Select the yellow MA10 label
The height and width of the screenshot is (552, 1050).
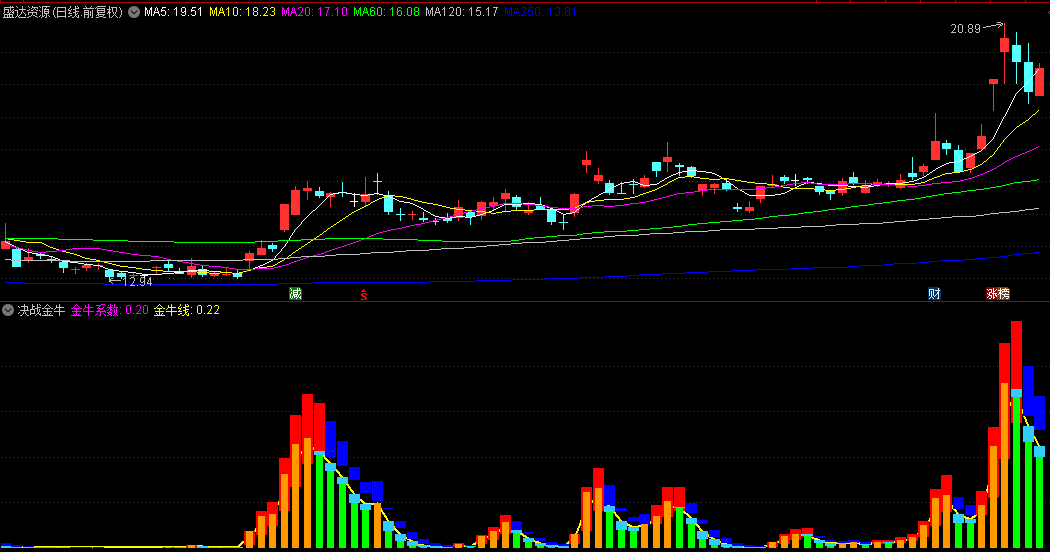click(242, 12)
